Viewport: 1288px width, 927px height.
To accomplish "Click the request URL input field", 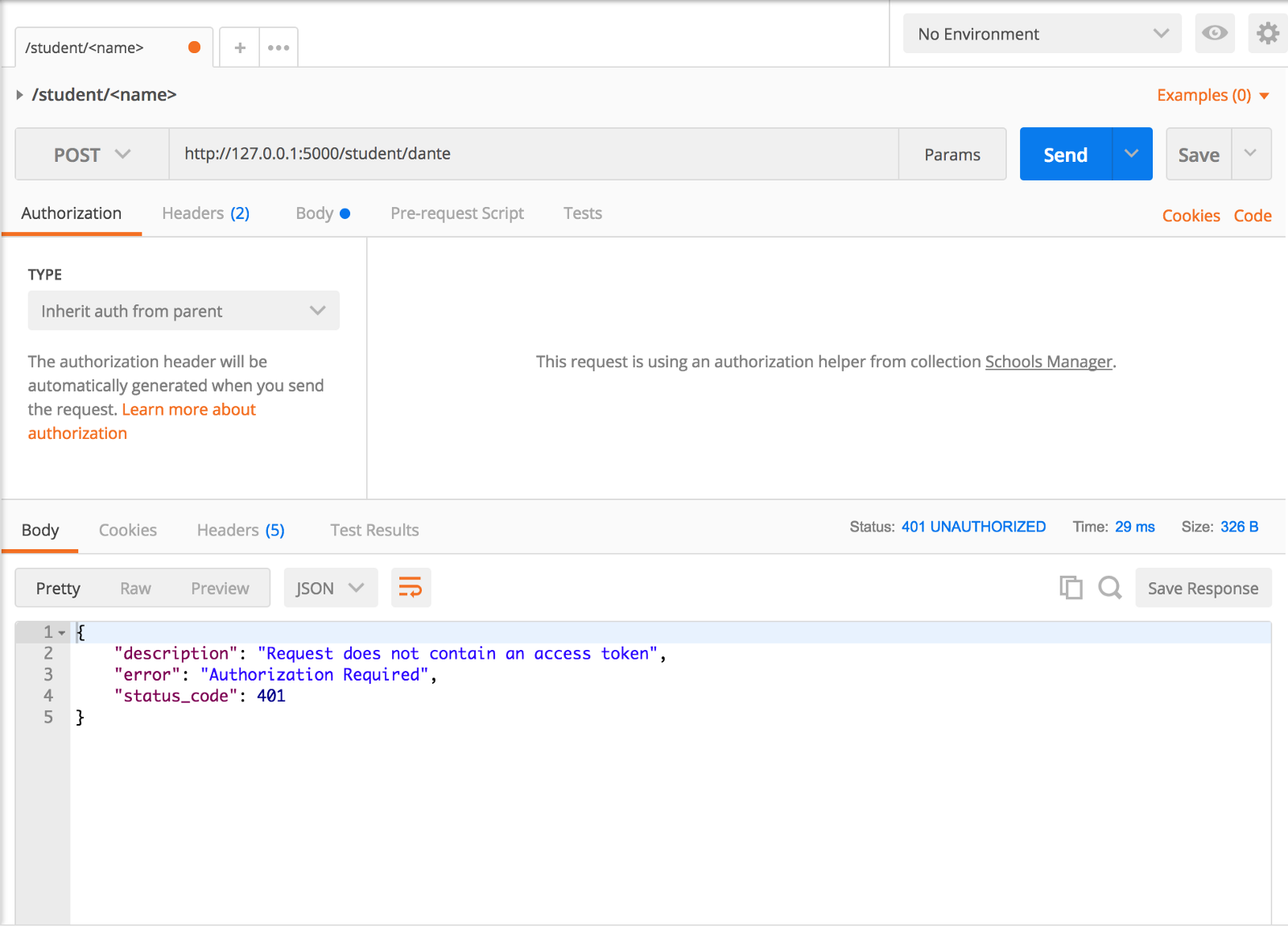I will 533,154.
